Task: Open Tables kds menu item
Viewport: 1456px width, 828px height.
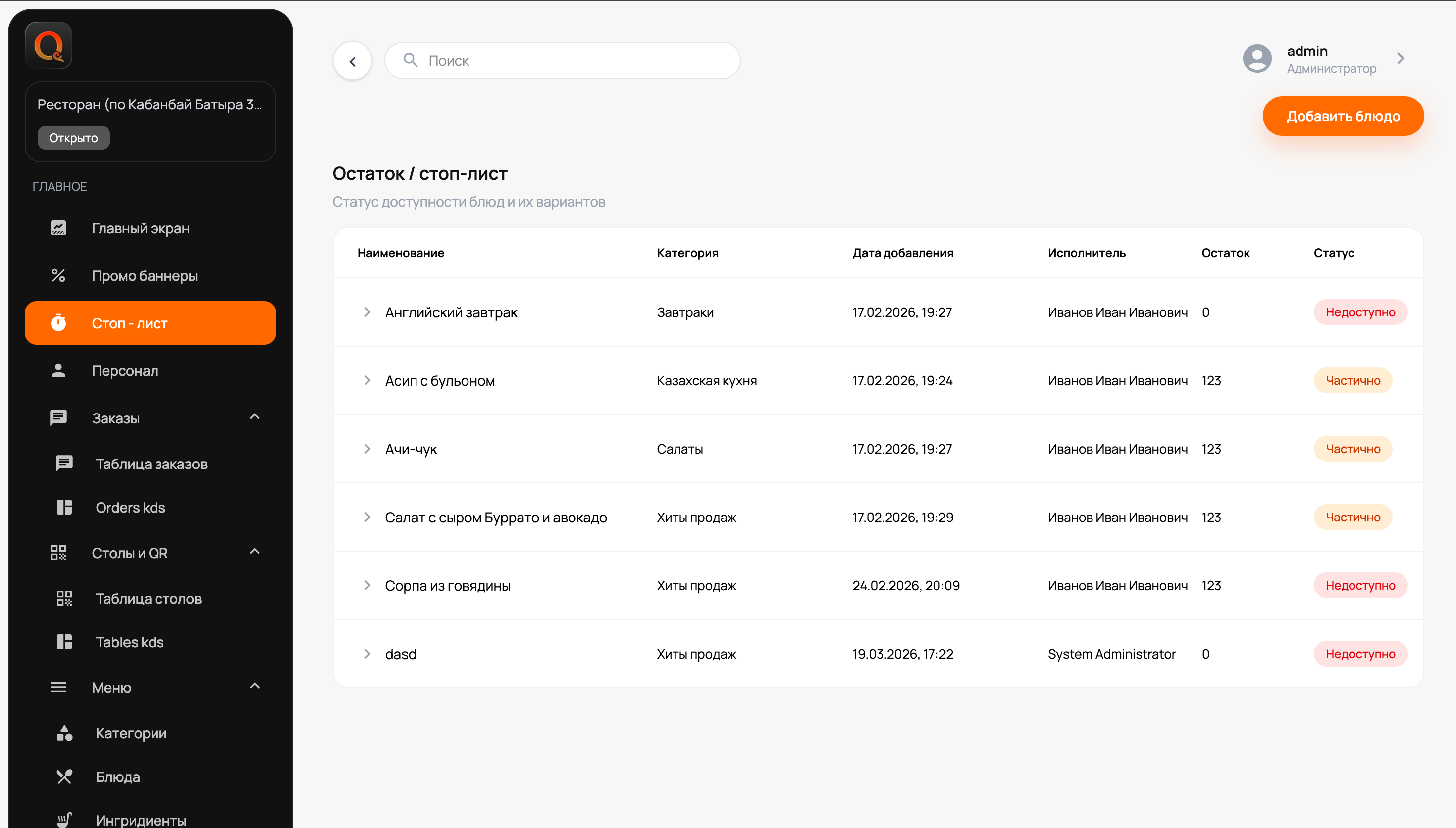Action: click(130, 642)
